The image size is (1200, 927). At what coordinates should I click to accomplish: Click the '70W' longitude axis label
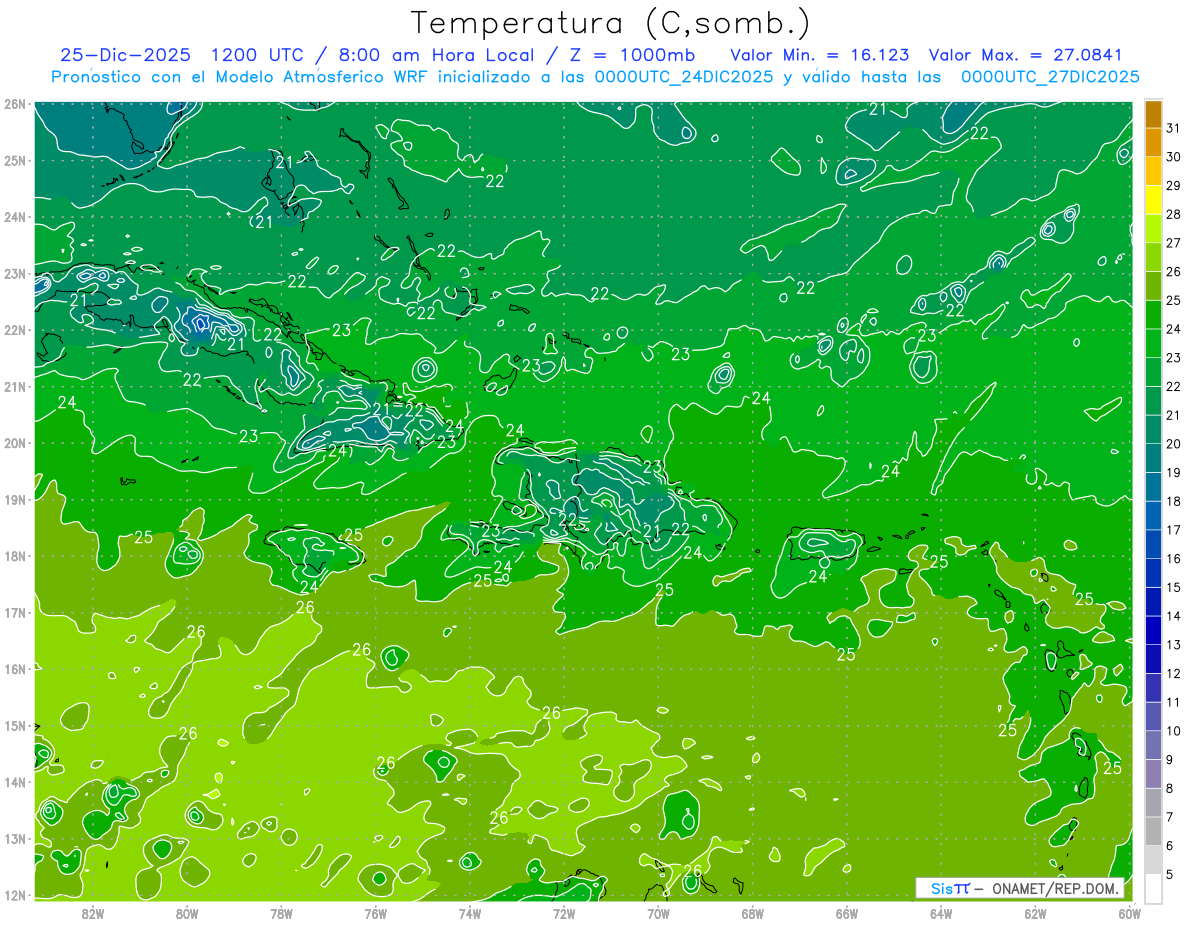[x=658, y=912]
